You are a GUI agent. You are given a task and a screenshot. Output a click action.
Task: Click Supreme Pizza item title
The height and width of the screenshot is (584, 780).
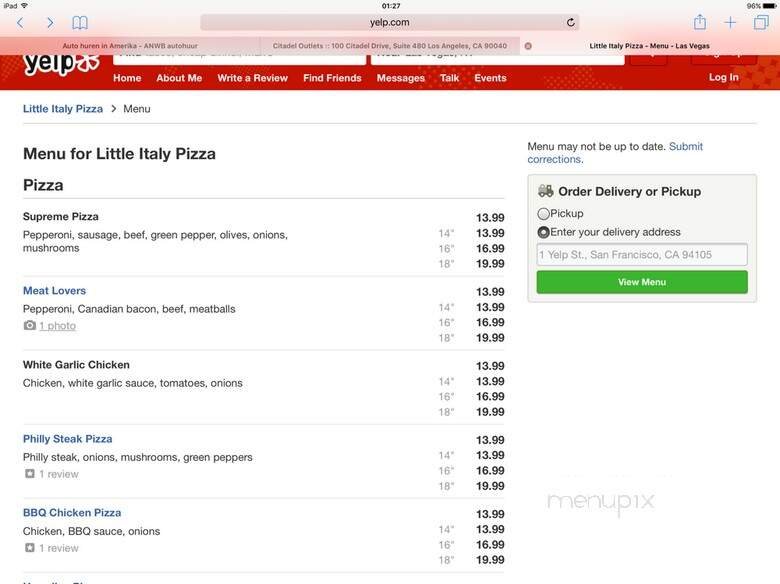(x=61, y=216)
